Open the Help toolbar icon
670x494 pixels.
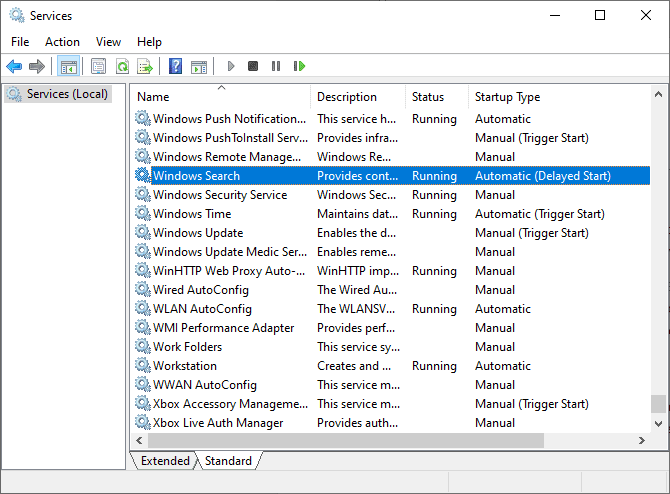175,66
